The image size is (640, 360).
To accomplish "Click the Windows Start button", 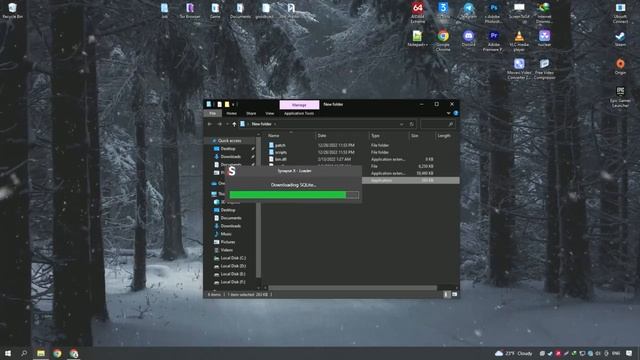I will pos(8,353).
